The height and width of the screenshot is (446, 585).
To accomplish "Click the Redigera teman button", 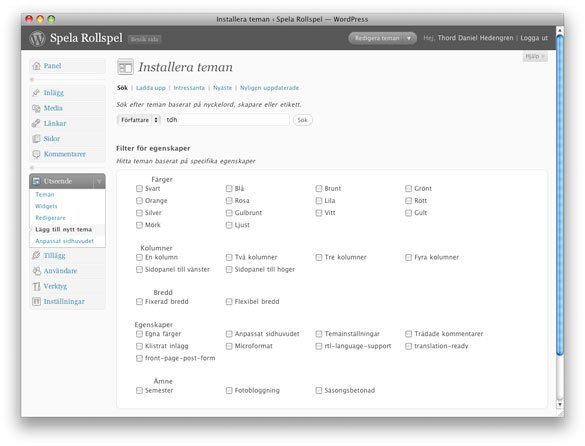I will pos(377,38).
